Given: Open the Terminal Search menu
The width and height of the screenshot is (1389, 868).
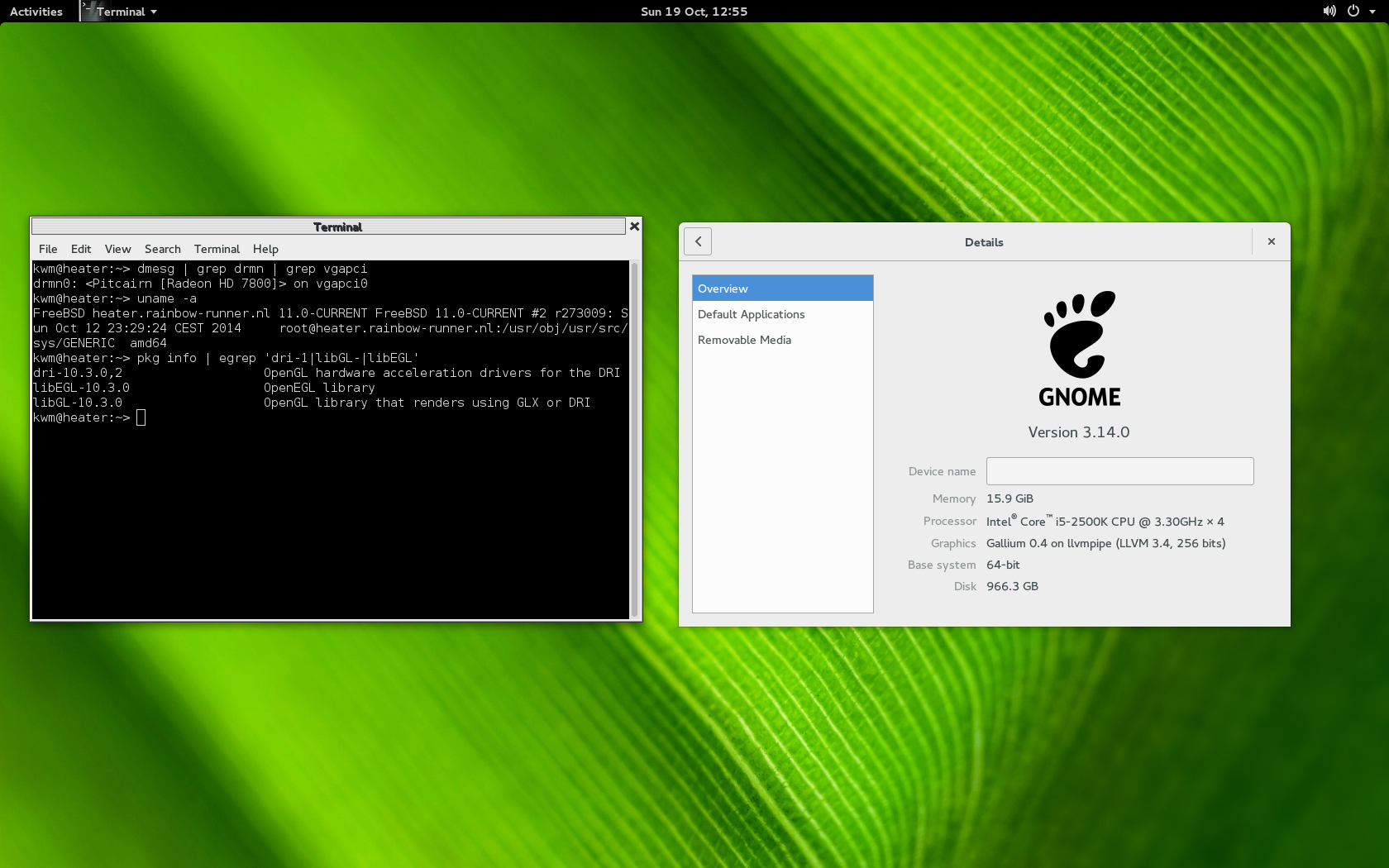Looking at the screenshot, I should coord(162,249).
